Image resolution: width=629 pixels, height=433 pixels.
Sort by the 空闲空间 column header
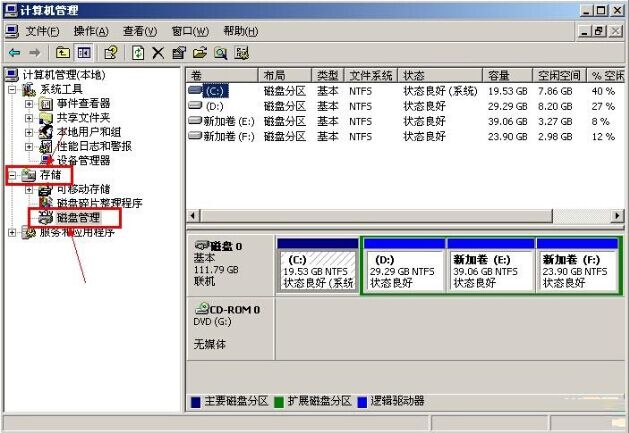(x=560, y=75)
